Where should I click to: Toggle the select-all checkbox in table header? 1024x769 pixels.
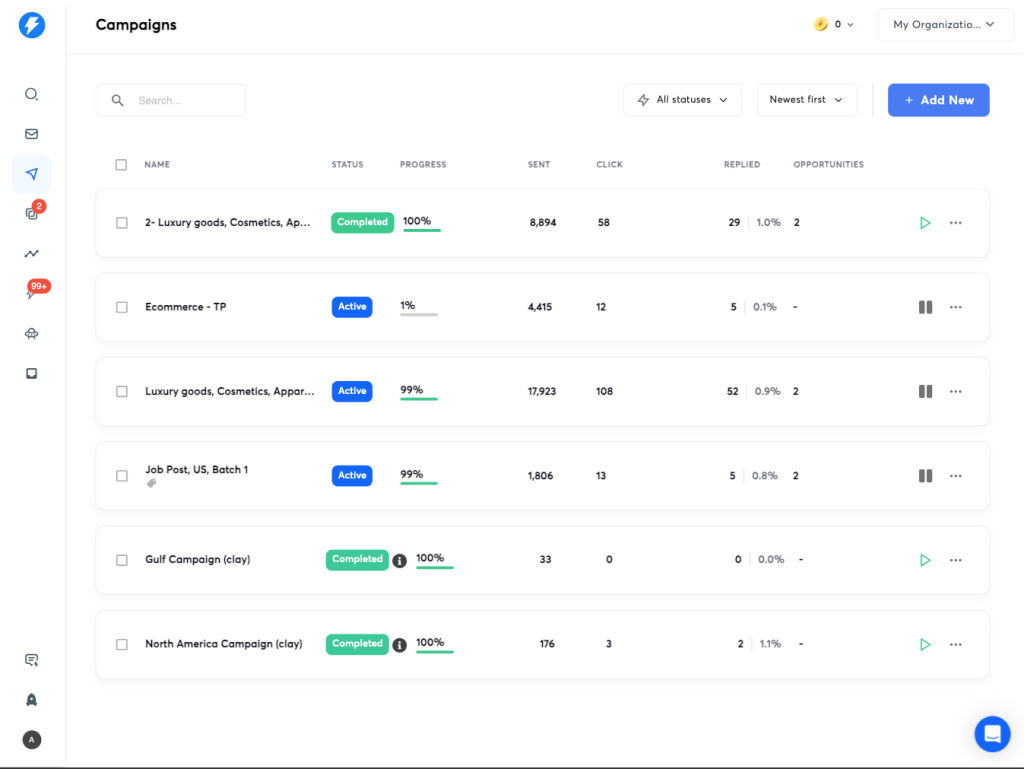[121, 165]
